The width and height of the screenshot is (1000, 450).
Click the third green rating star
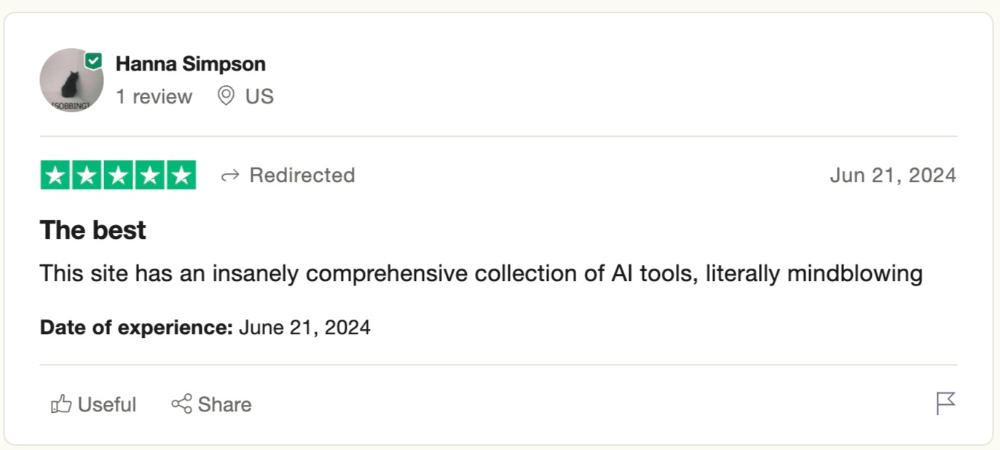coord(118,176)
